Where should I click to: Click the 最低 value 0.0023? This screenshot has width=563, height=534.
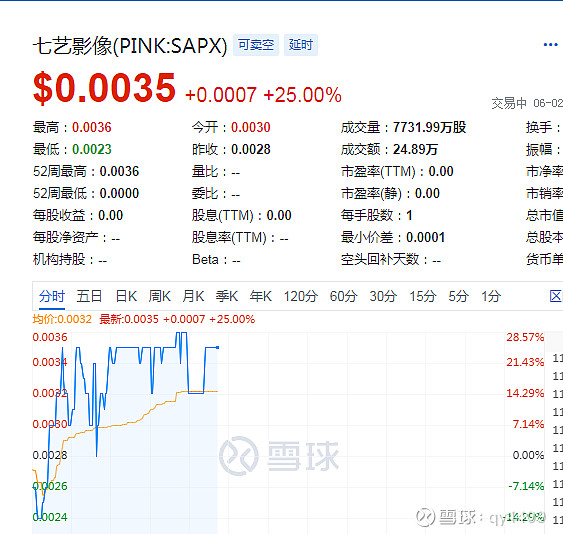[92, 149]
